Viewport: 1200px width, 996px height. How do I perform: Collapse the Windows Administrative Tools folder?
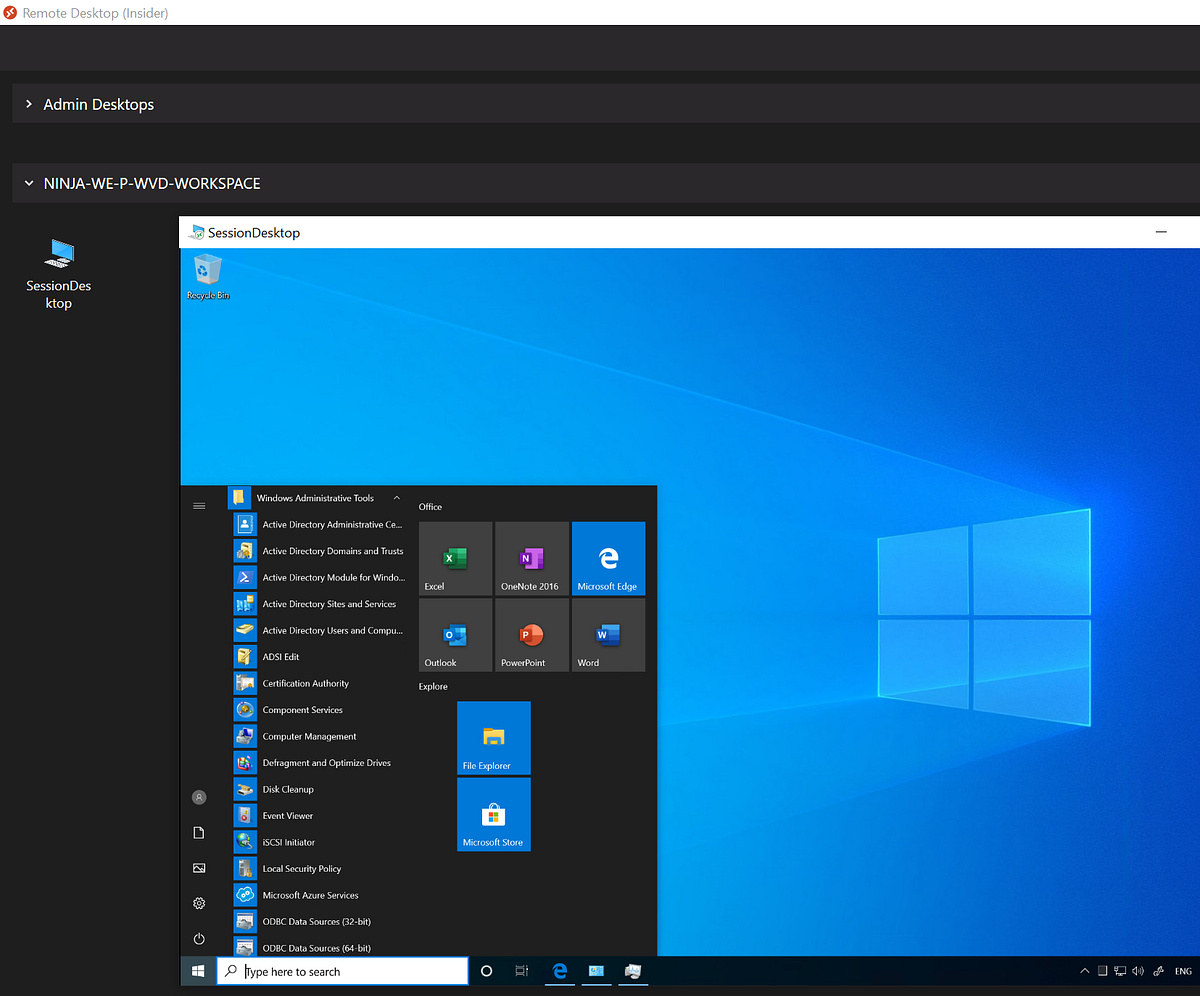coord(318,498)
